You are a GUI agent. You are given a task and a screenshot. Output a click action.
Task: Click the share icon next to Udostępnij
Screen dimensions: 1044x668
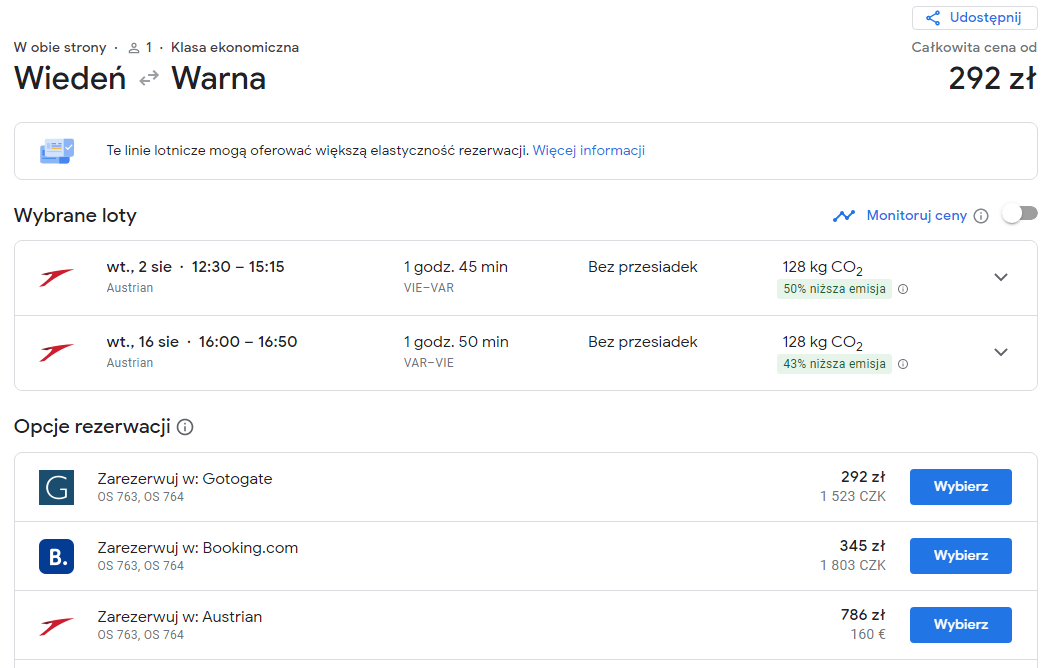(x=933, y=18)
